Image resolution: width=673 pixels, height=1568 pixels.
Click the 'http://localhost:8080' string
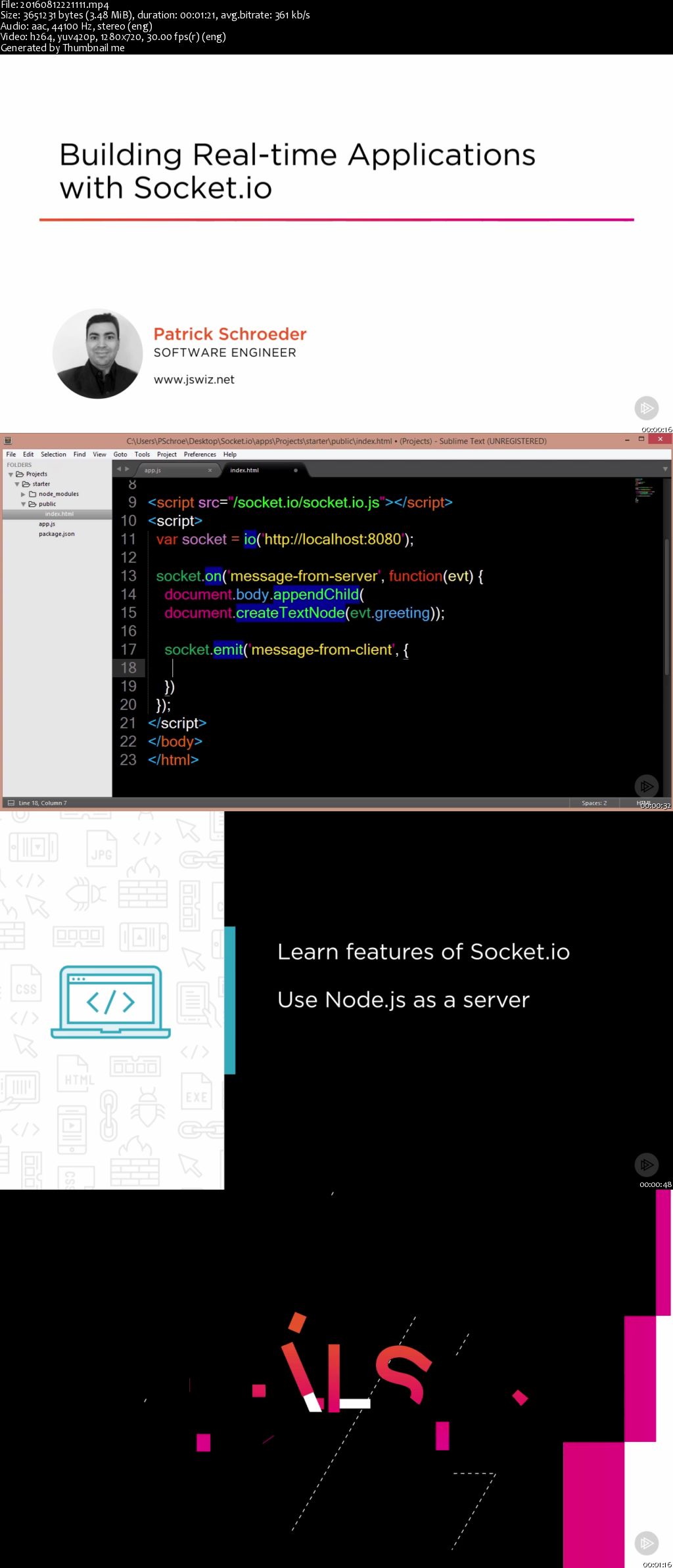coord(333,539)
